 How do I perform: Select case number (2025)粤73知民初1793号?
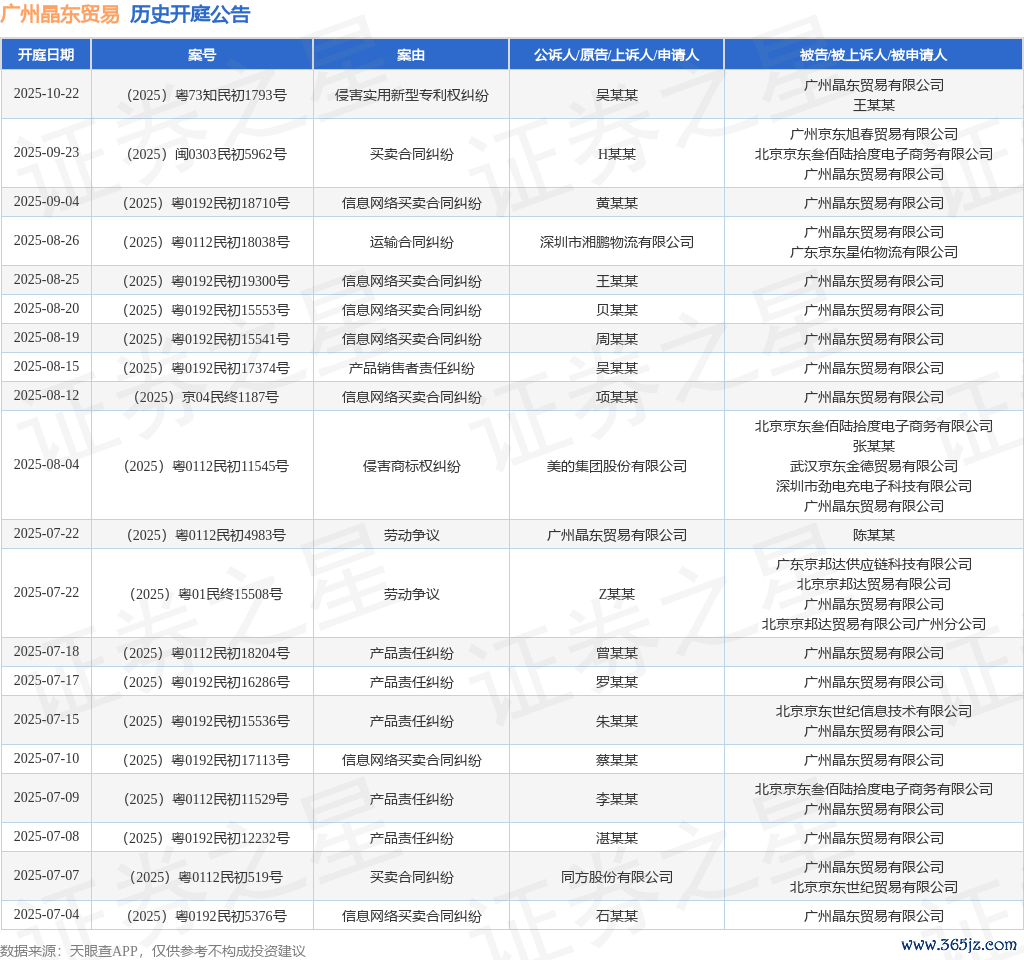202,95
